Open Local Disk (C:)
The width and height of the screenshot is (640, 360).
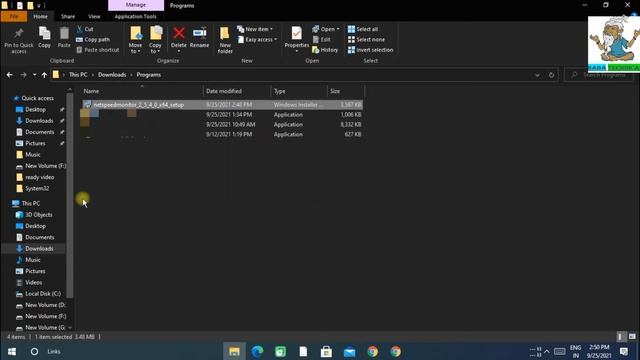click(38, 294)
